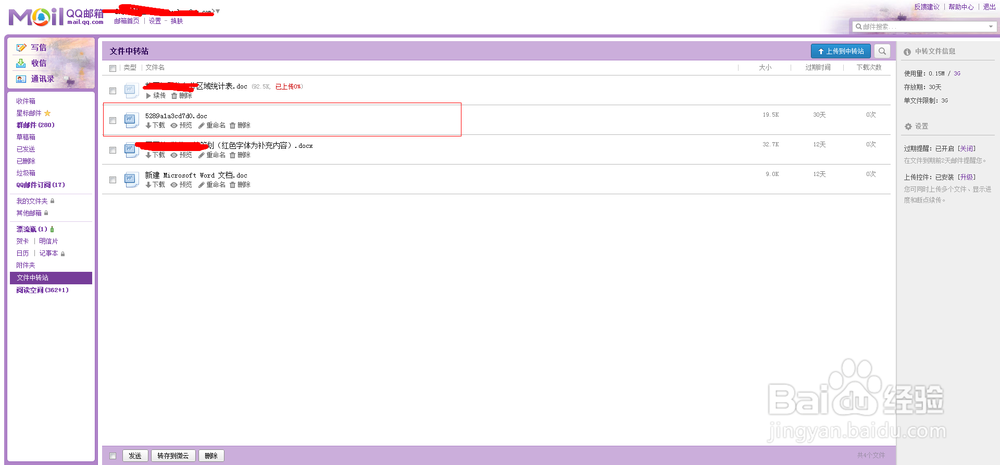Click the 3G capacity link after 使用量
The image size is (1000, 465).
tap(957, 74)
